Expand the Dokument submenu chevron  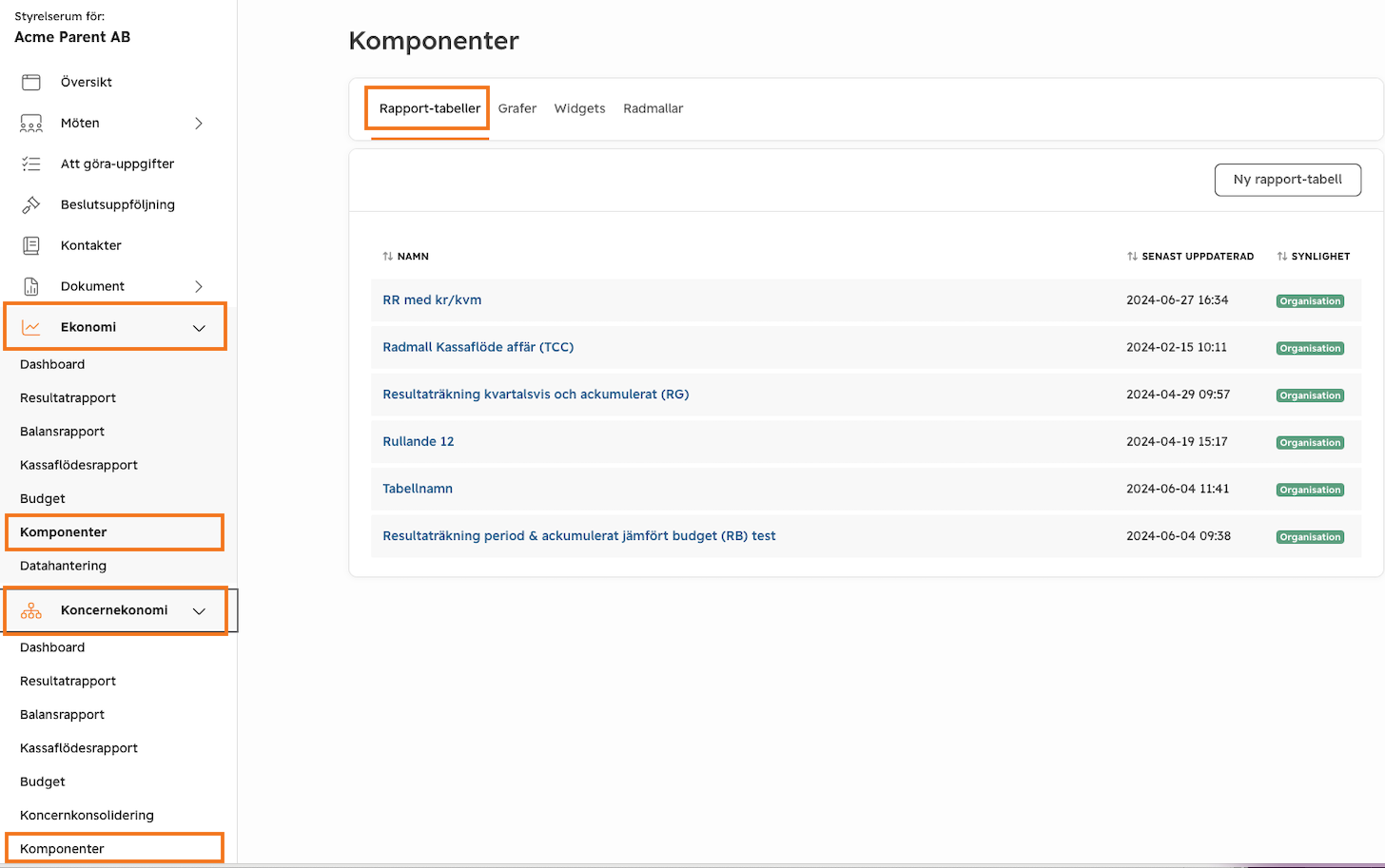(199, 286)
